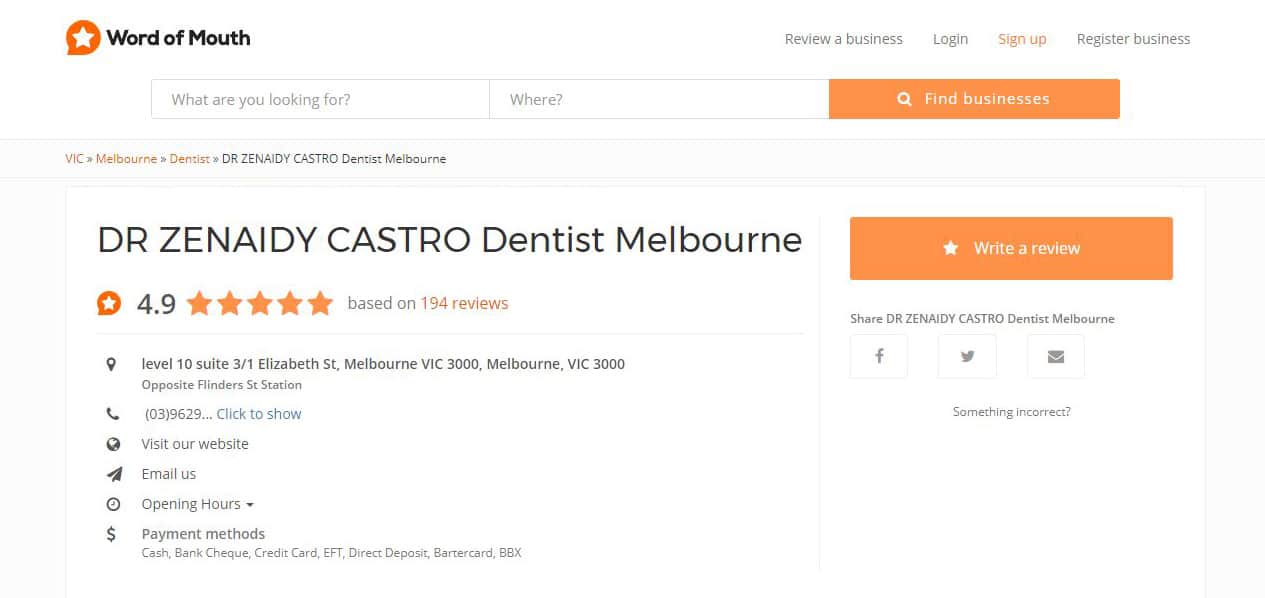Click the Find businesses button
This screenshot has height=598, width=1265.
click(974, 99)
